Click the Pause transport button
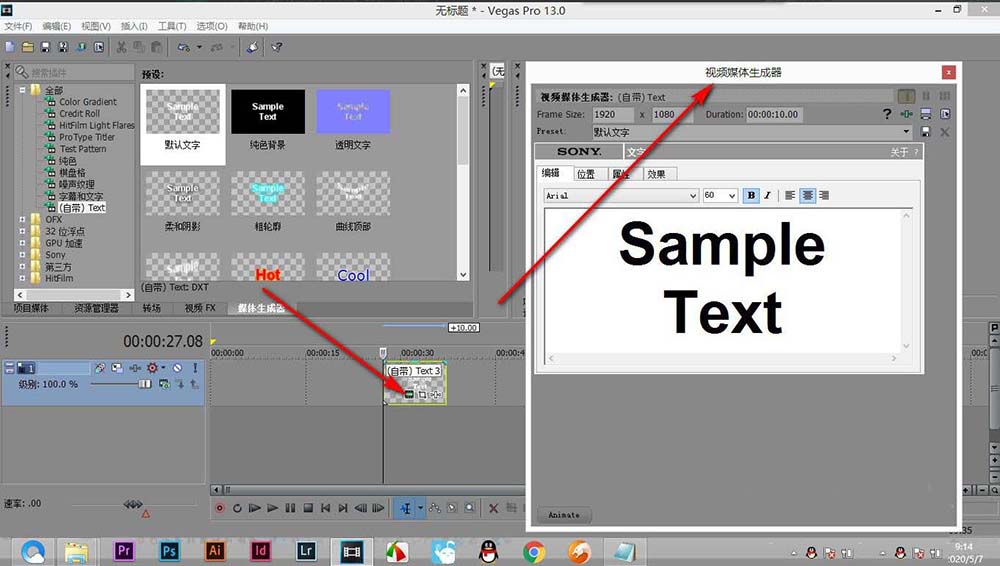 290,509
